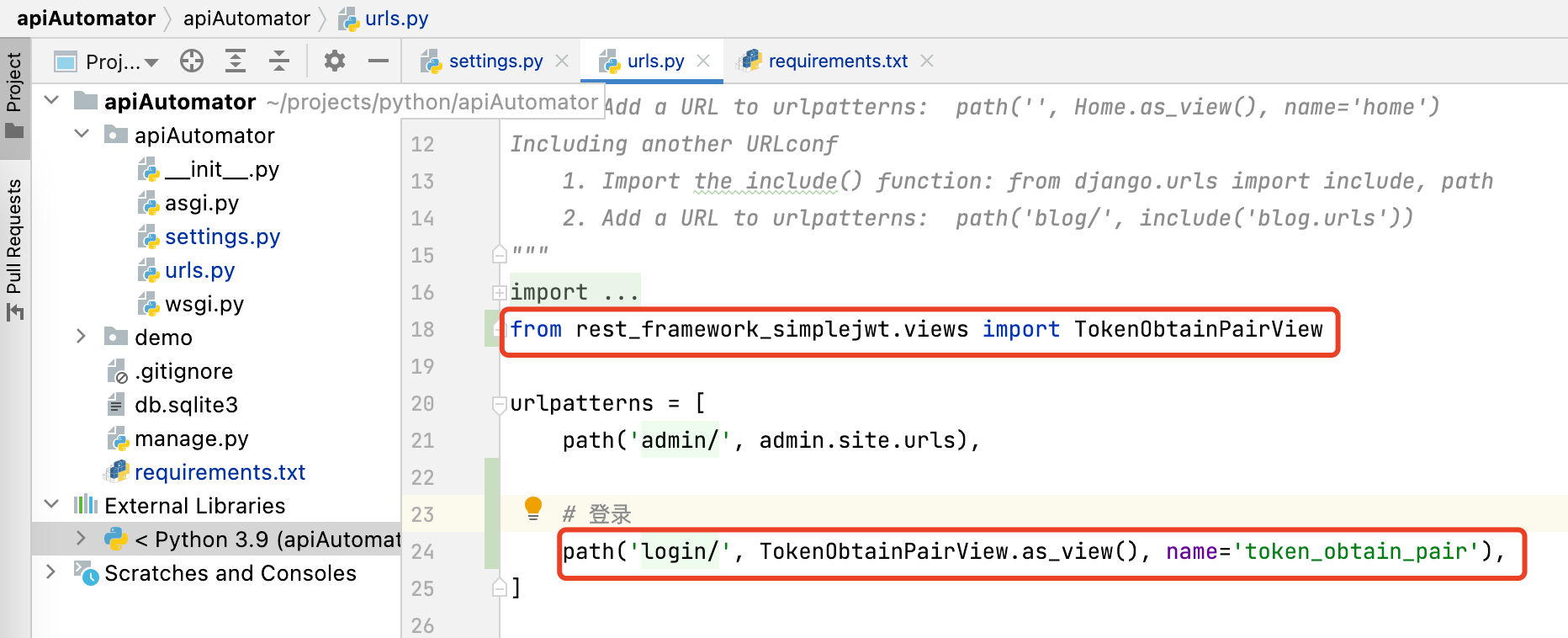Click the closing bracket fold marker
Viewport: 1568px width, 638px height.
tap(499, 587)
